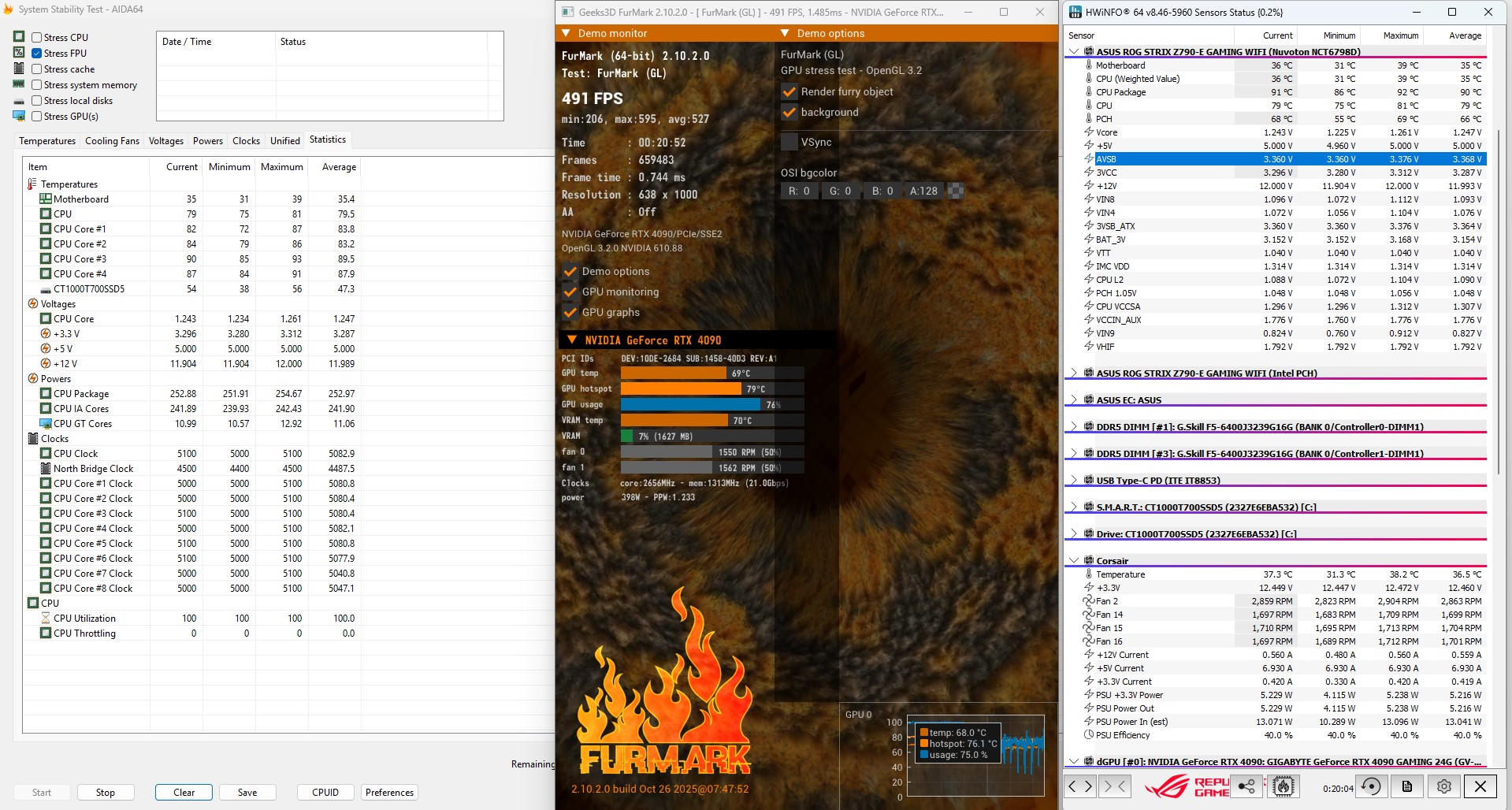Click the fan icon for Corsair Fan 2
1512x810 pixels.
tap(1089, 601)
